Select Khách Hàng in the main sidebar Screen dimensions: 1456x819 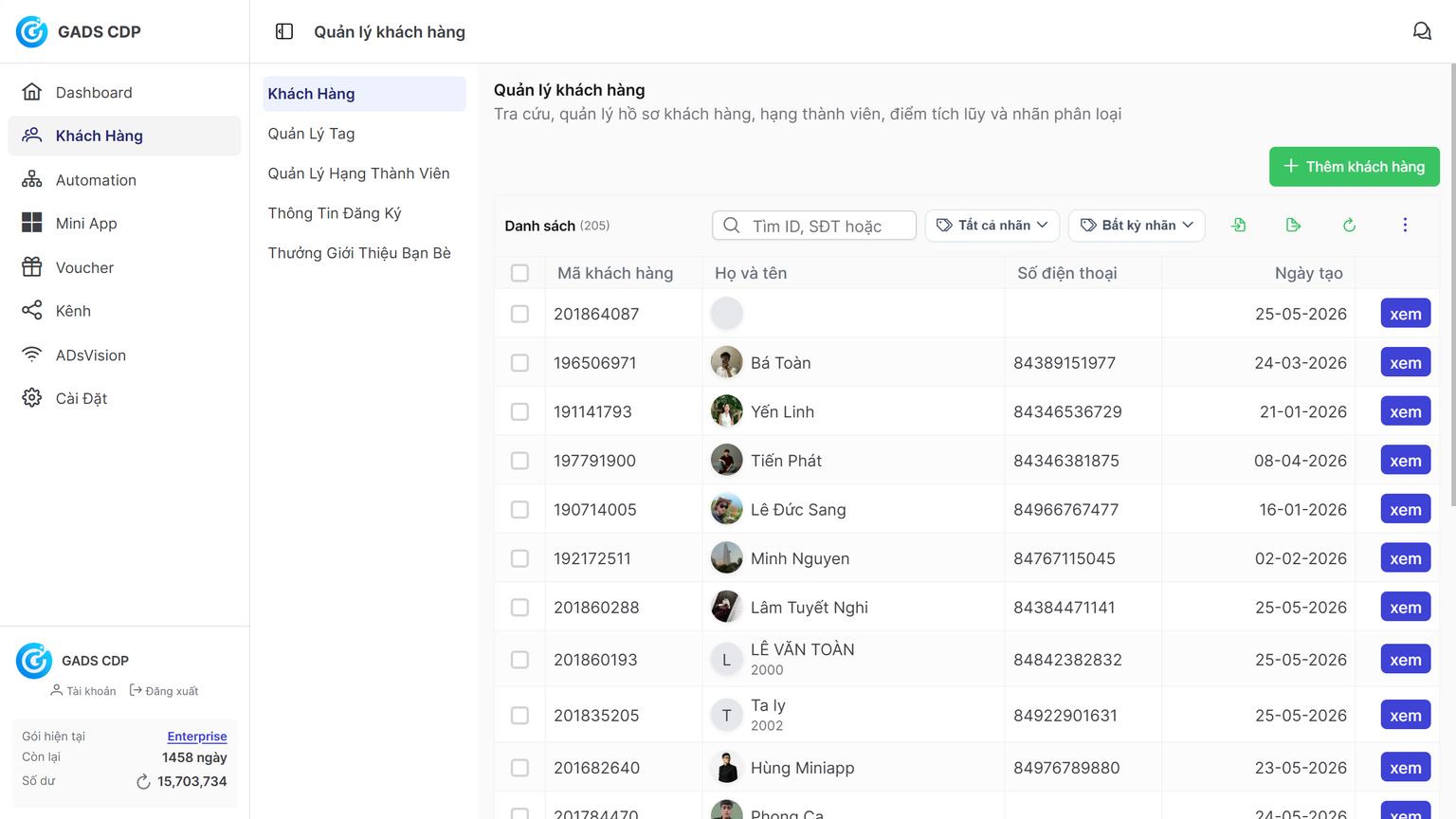(x=124, y=136)
